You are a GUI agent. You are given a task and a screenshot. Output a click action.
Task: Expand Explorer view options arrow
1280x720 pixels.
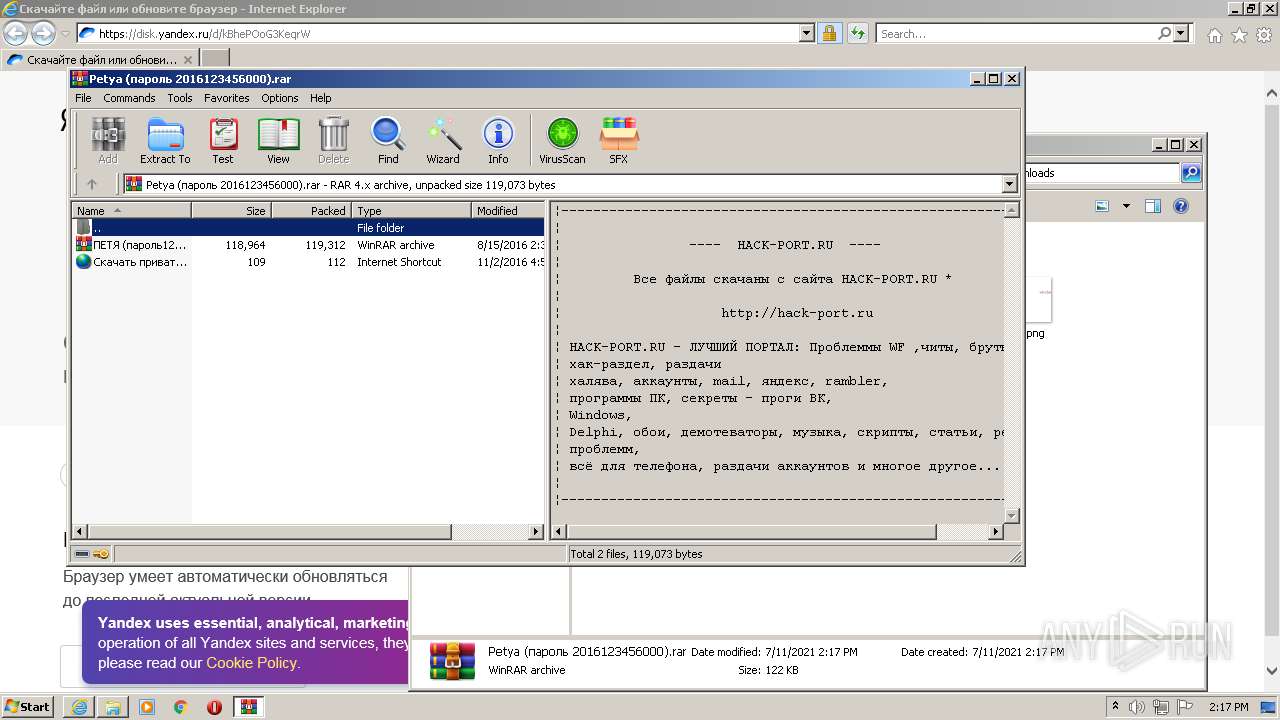[1126, 206]
